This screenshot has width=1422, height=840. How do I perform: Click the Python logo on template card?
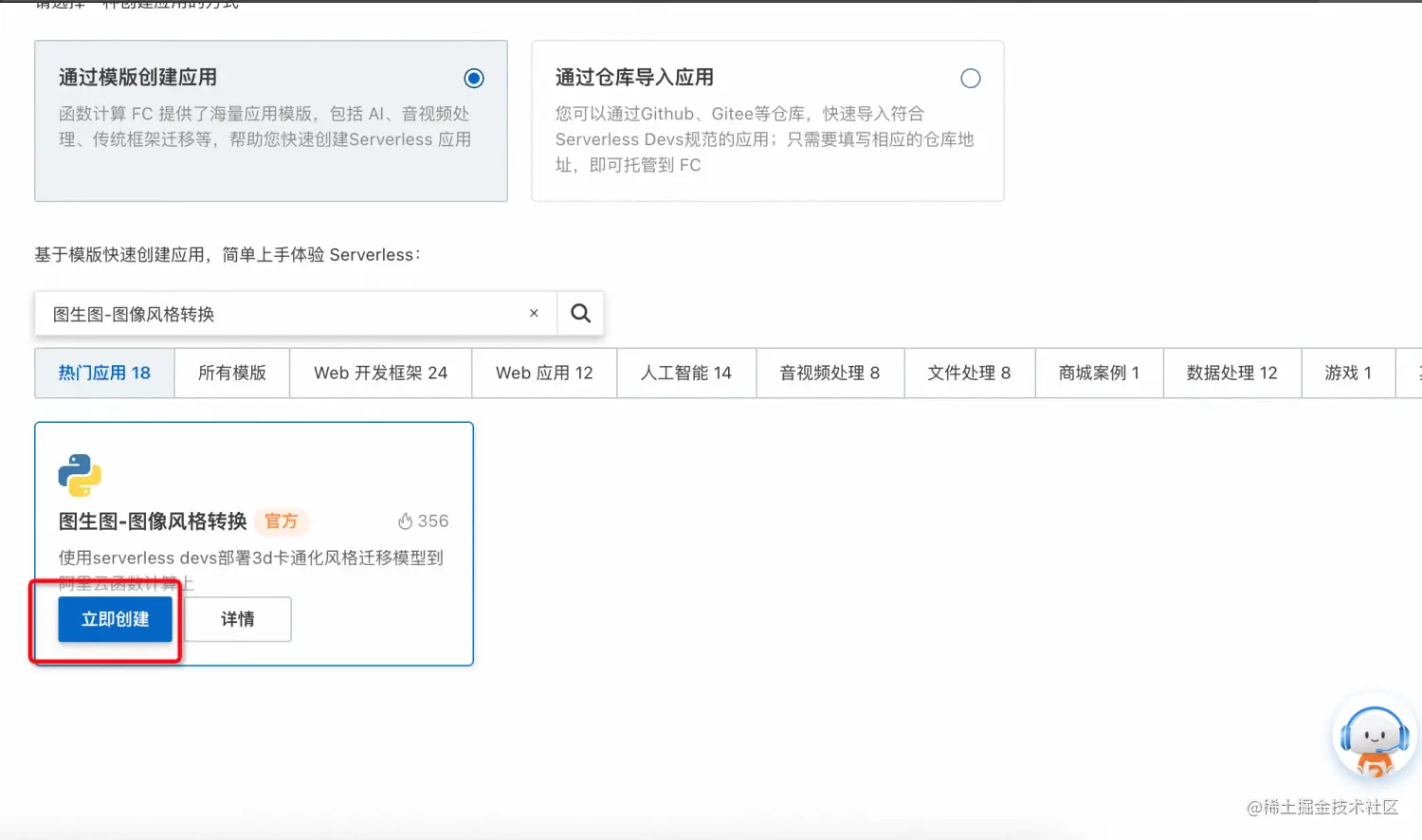80,475
